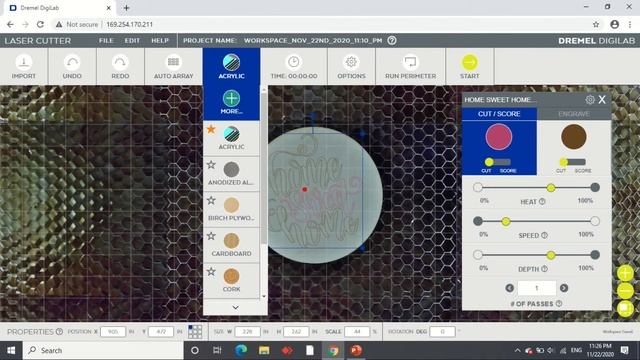This screenshot has width=640, height=360.
Task: Open the # of Passes help icon
Action: pos(559,303)
